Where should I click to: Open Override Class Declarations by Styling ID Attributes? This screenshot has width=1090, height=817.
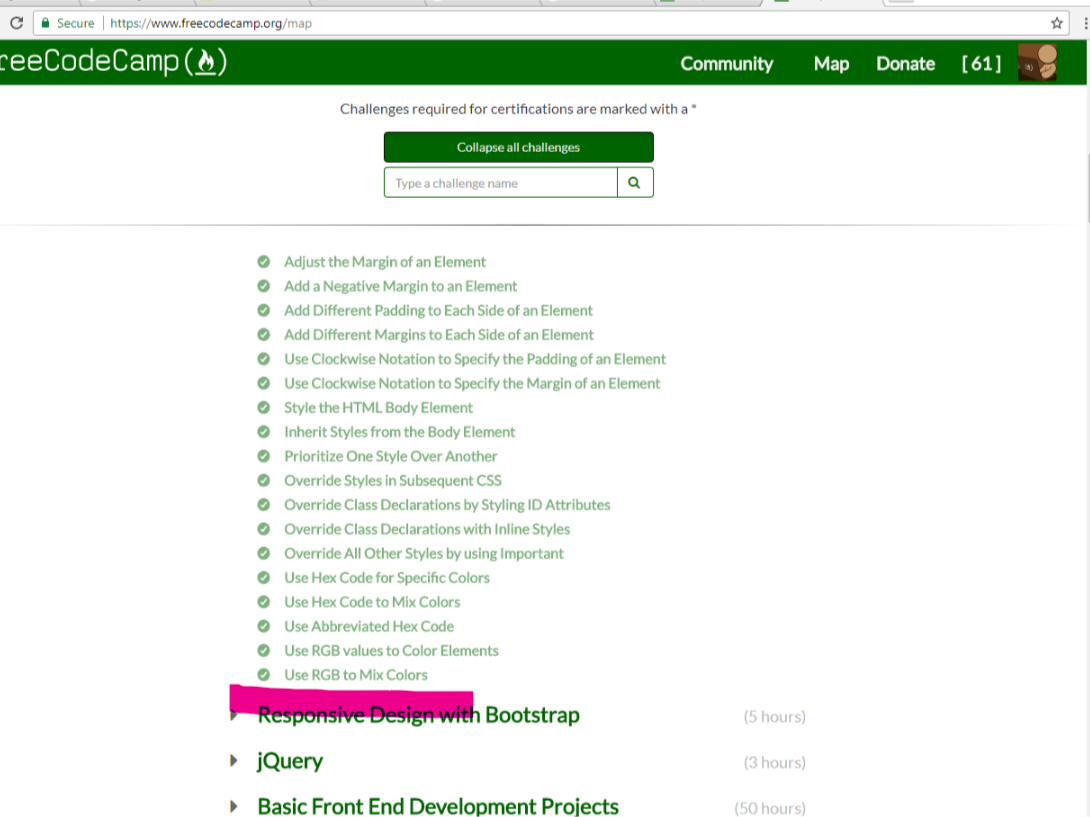point(447,505)
